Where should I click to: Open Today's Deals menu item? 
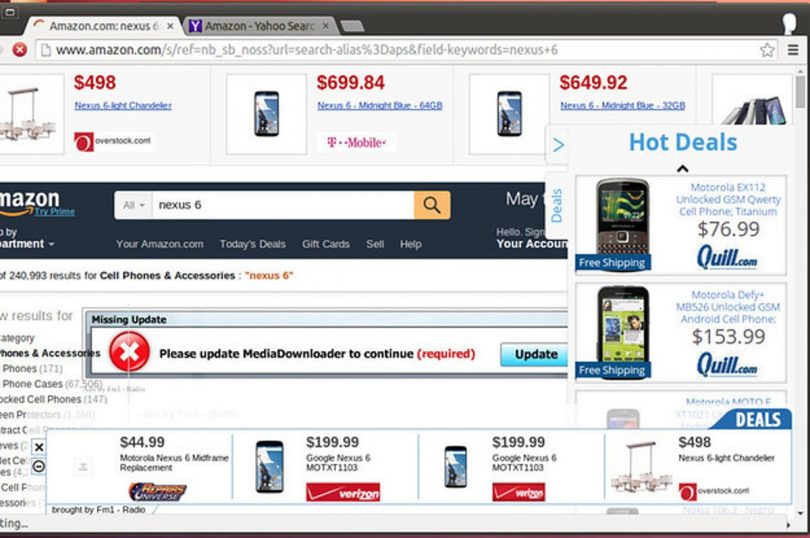252,244
